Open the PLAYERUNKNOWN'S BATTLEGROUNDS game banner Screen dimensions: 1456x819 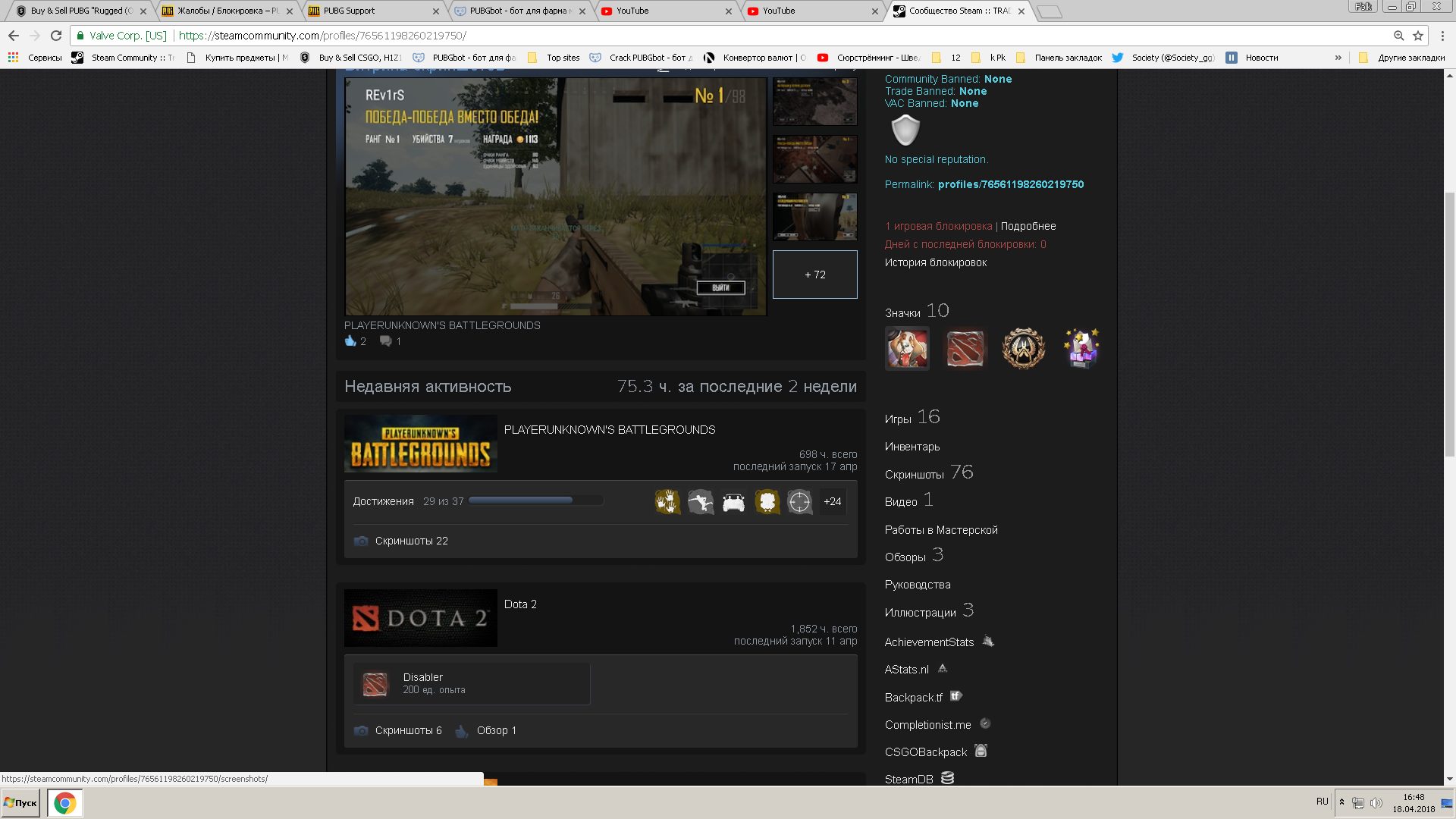click(421, 444)
